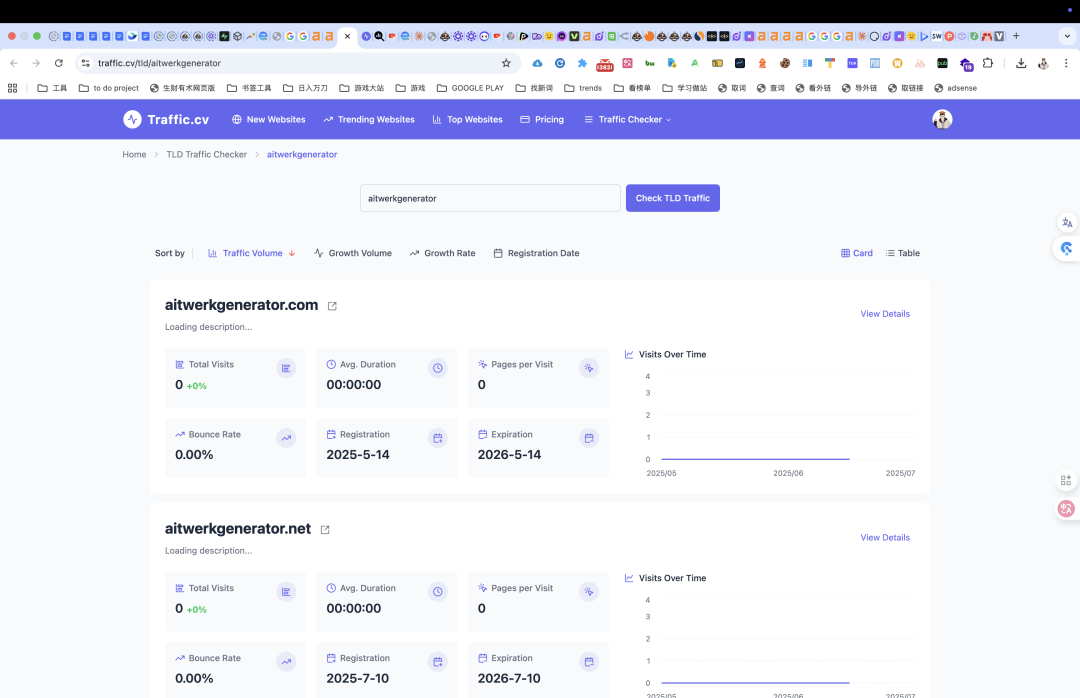
Task: Open the 生财有术网页版 bookmark
Action: click(183, 88)
